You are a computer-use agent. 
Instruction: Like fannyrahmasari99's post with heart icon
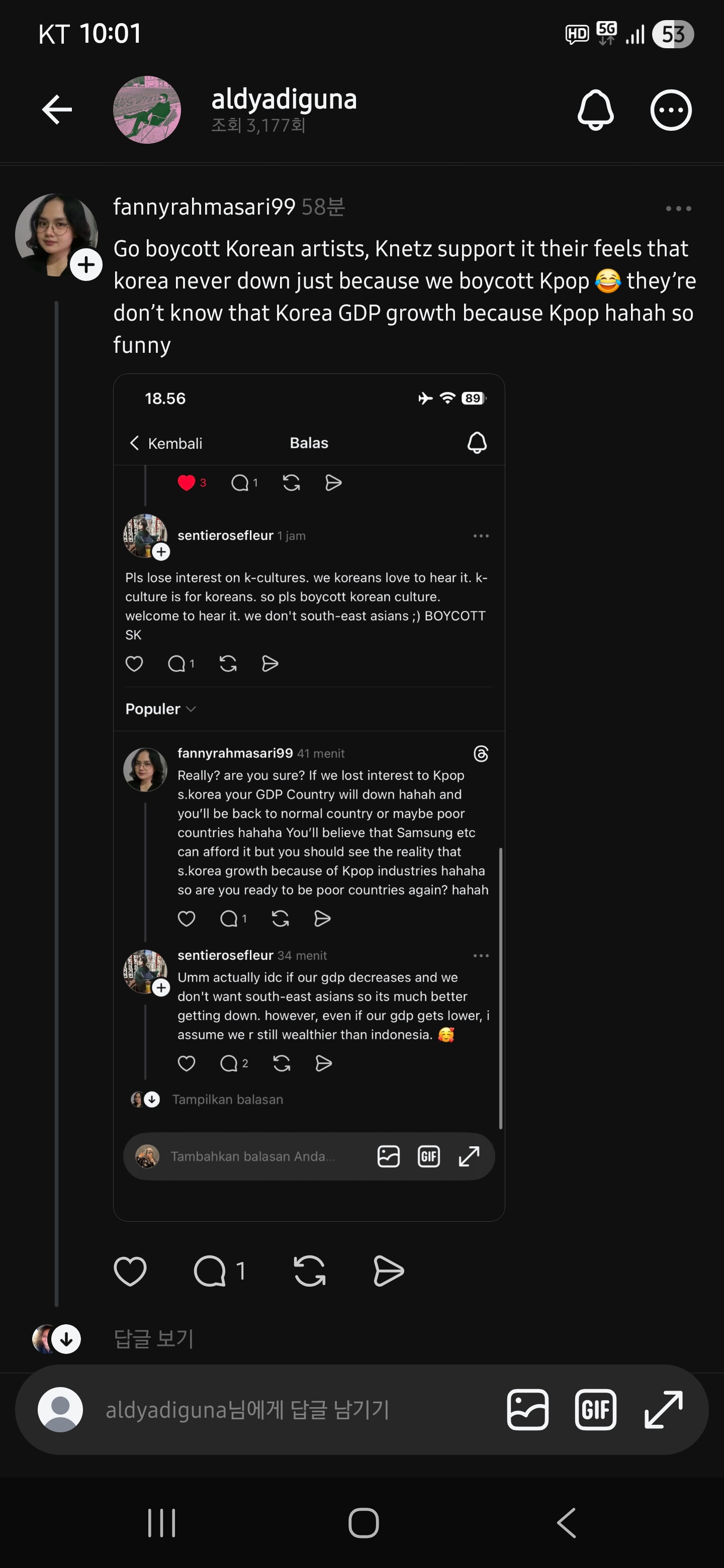click(x=130, y=1271)
